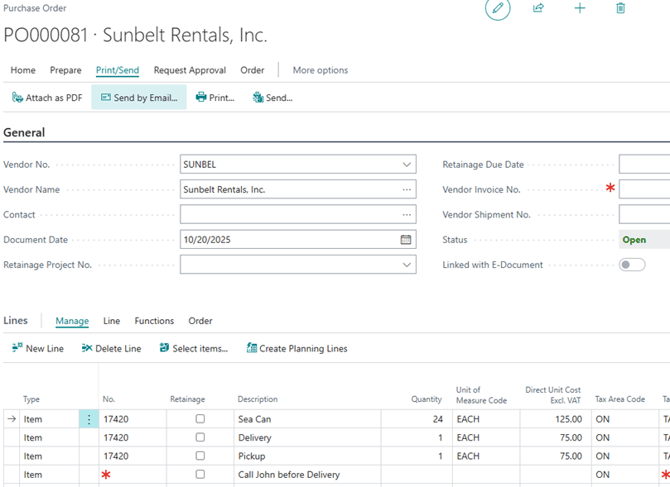Click More options link
Screen dimensions: 670x487
coord(320,70)
